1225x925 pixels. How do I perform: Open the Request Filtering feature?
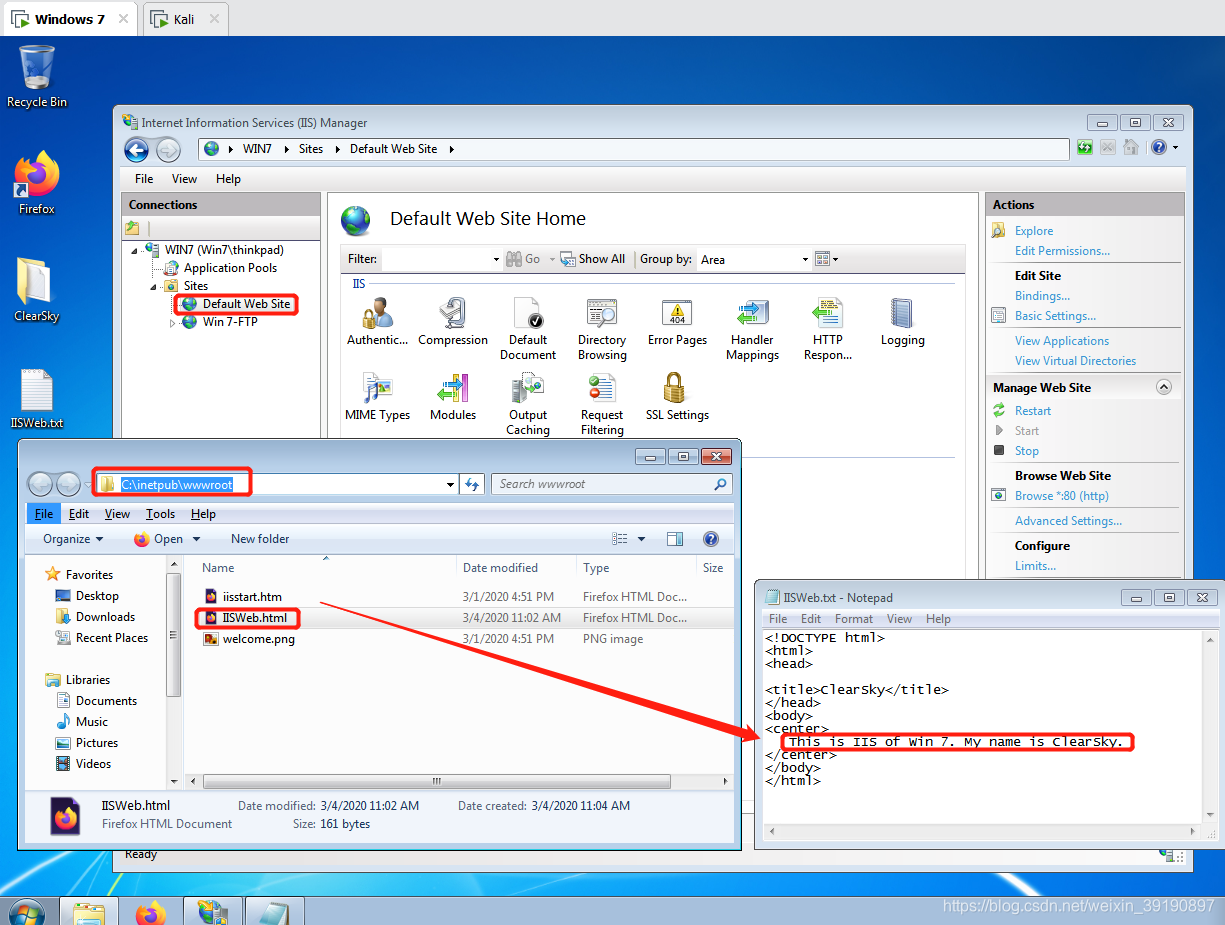(x=602, y=404)
